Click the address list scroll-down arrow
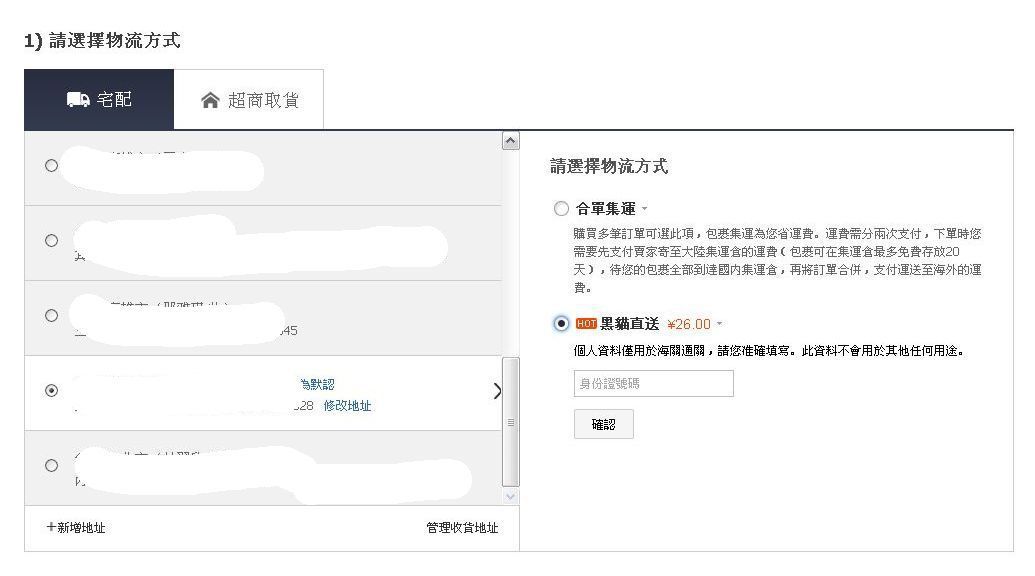 [510, 496]
